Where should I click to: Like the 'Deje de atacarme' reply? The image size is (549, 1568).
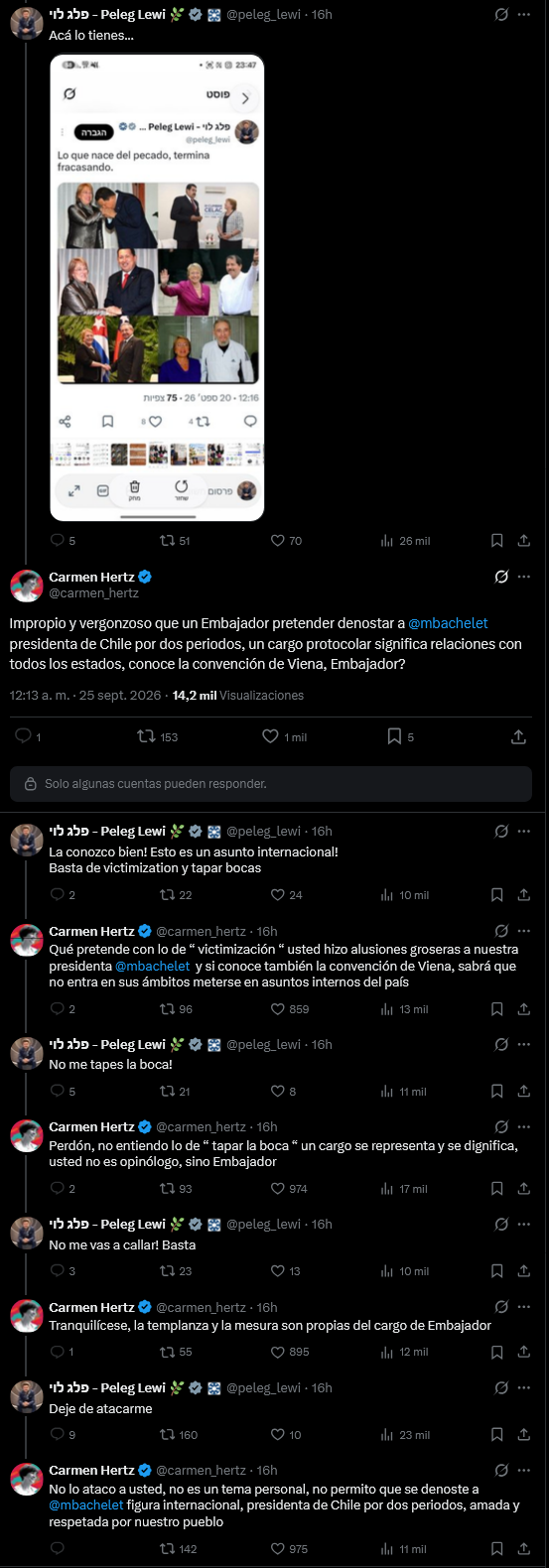pyautogui.click(x=278, y=1434)
